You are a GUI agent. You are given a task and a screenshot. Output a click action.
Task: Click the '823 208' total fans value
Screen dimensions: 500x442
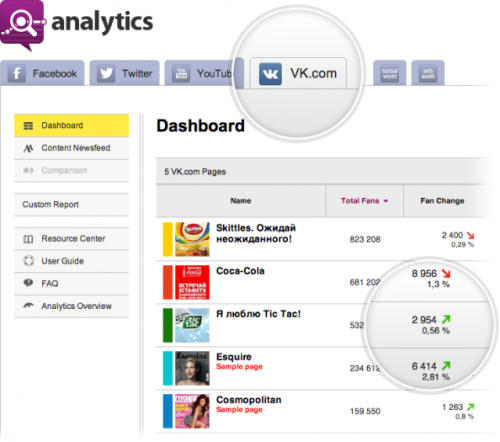[x=365, y=239]
